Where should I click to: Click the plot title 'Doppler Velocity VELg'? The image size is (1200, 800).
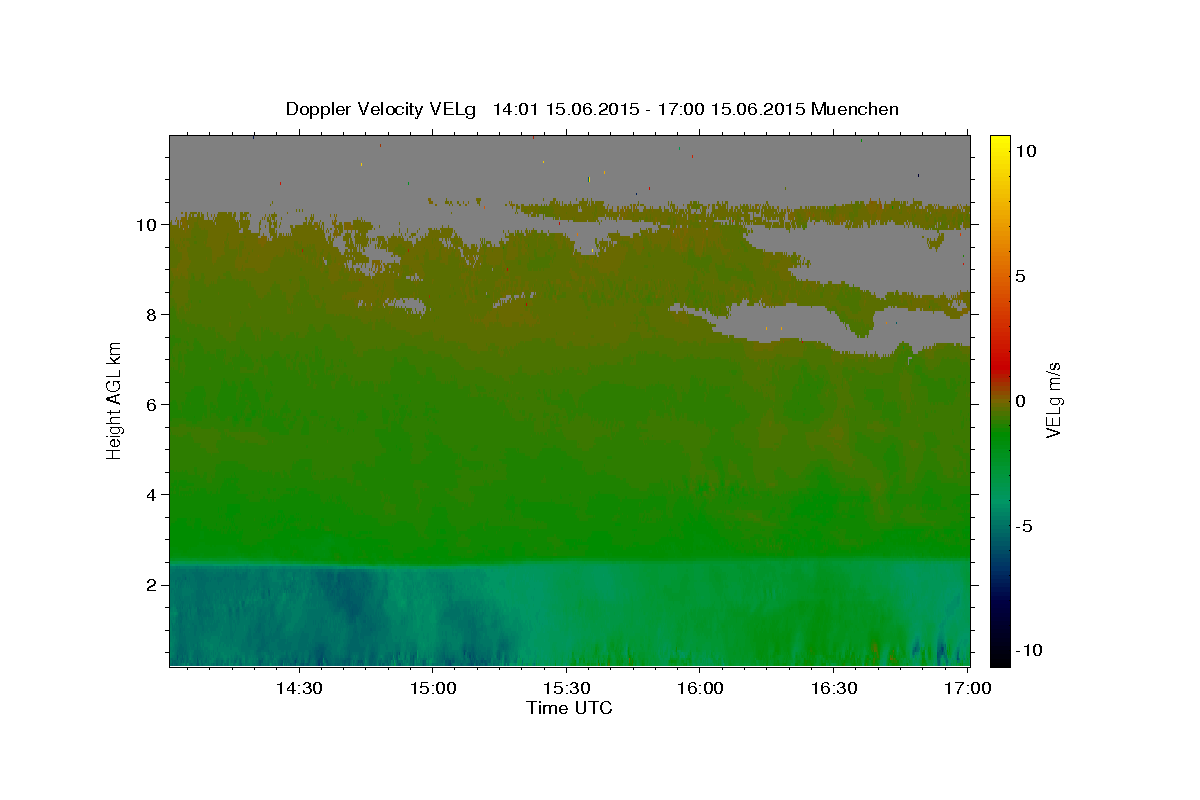point(382,109)
